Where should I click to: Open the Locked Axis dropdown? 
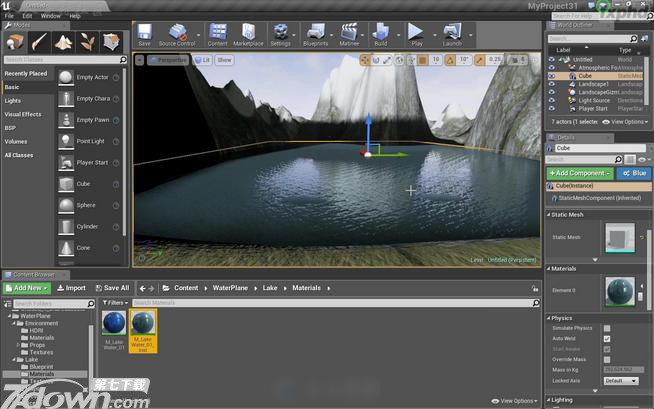click(x=620, y=380)
